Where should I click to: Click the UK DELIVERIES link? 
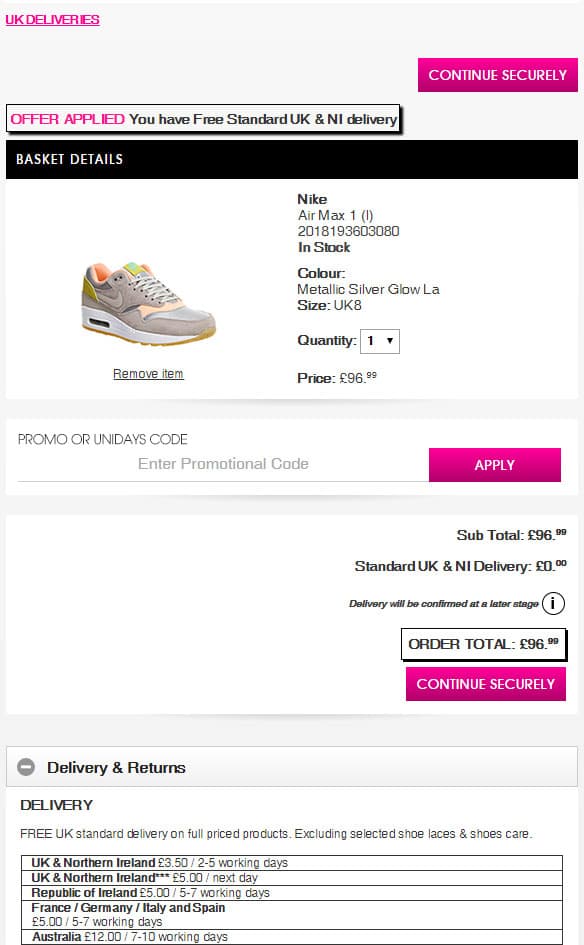[52, 19]
